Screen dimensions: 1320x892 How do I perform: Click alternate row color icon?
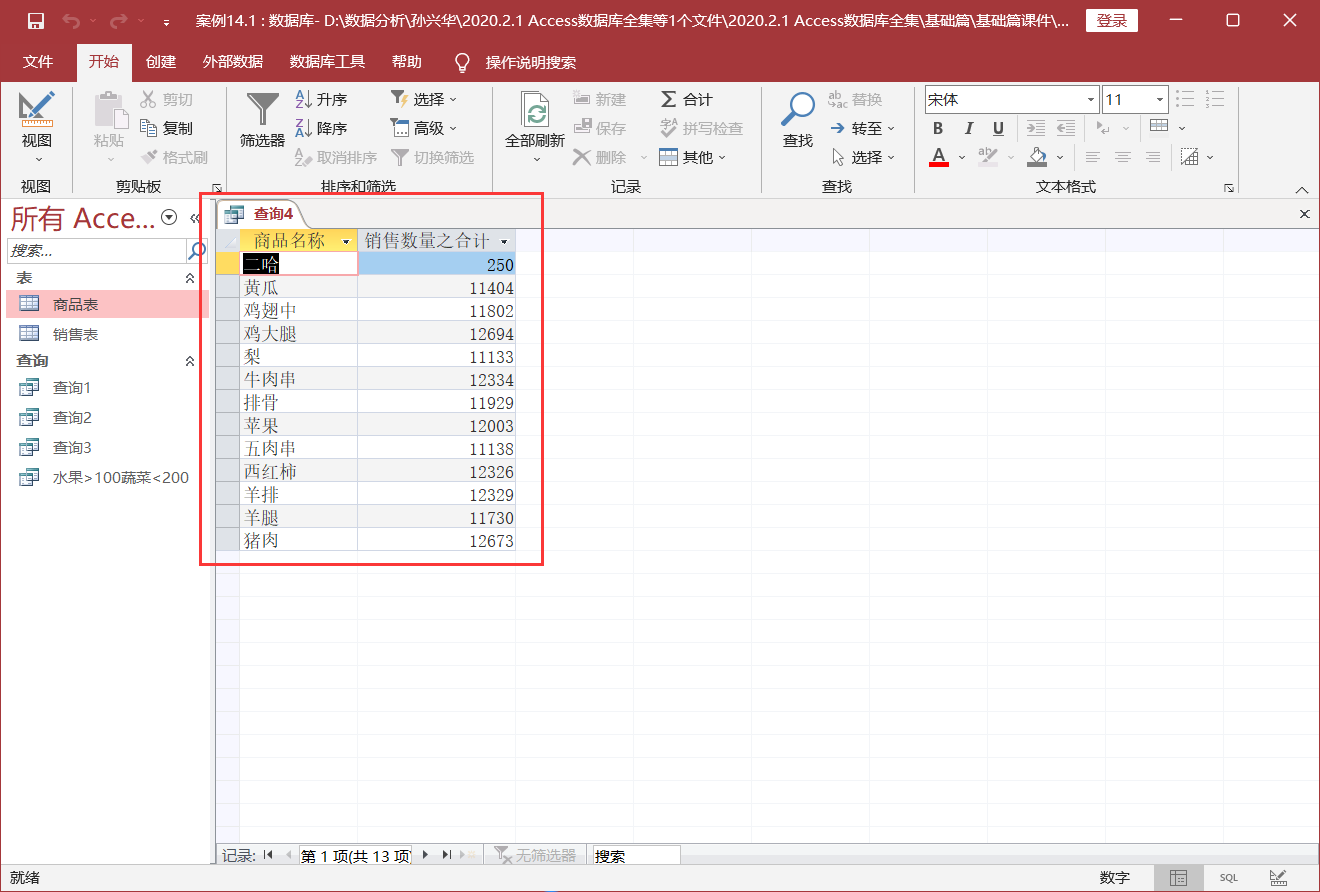click(x=1189, y=157)
